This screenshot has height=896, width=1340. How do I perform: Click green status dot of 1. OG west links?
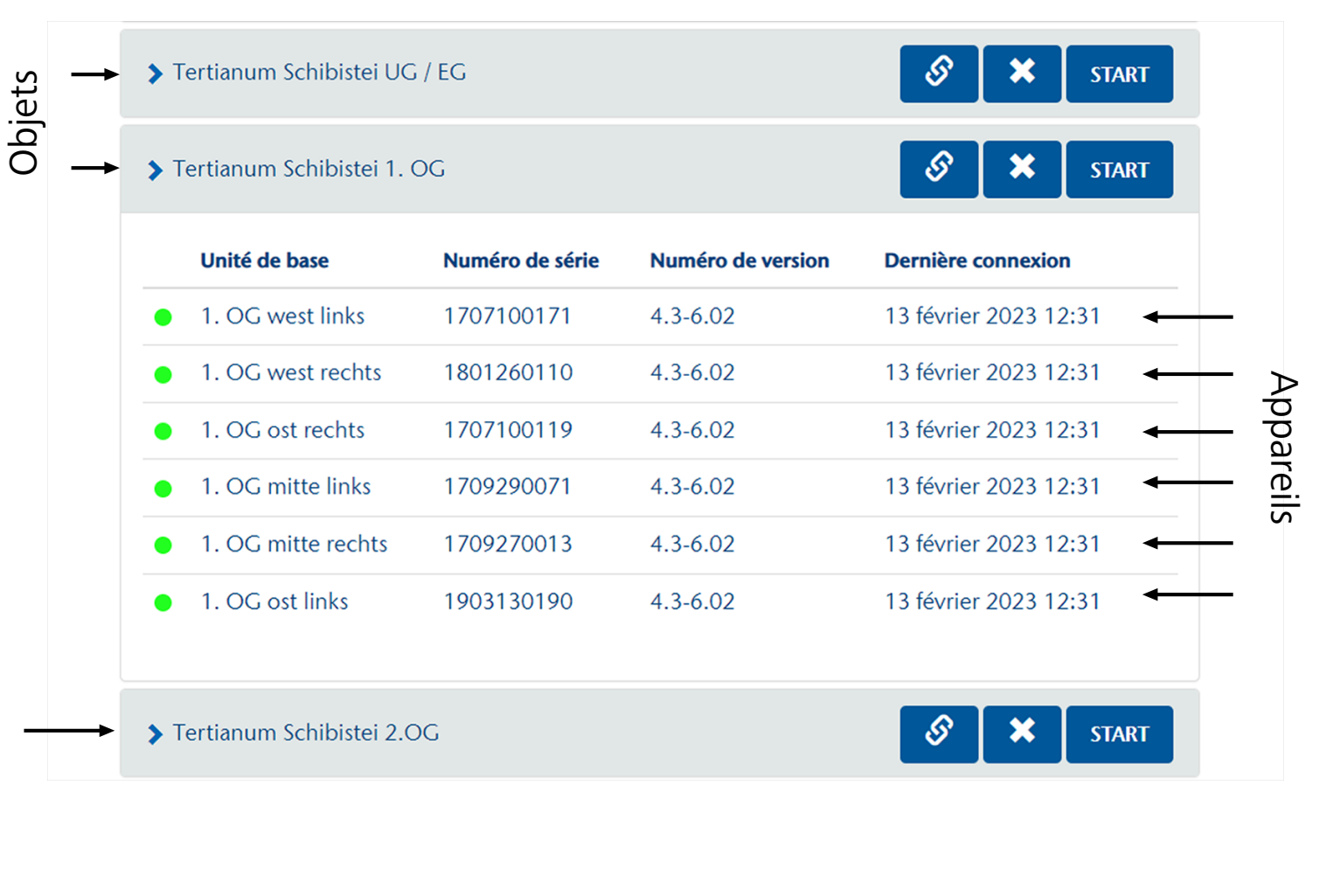(x=163, y=317)
